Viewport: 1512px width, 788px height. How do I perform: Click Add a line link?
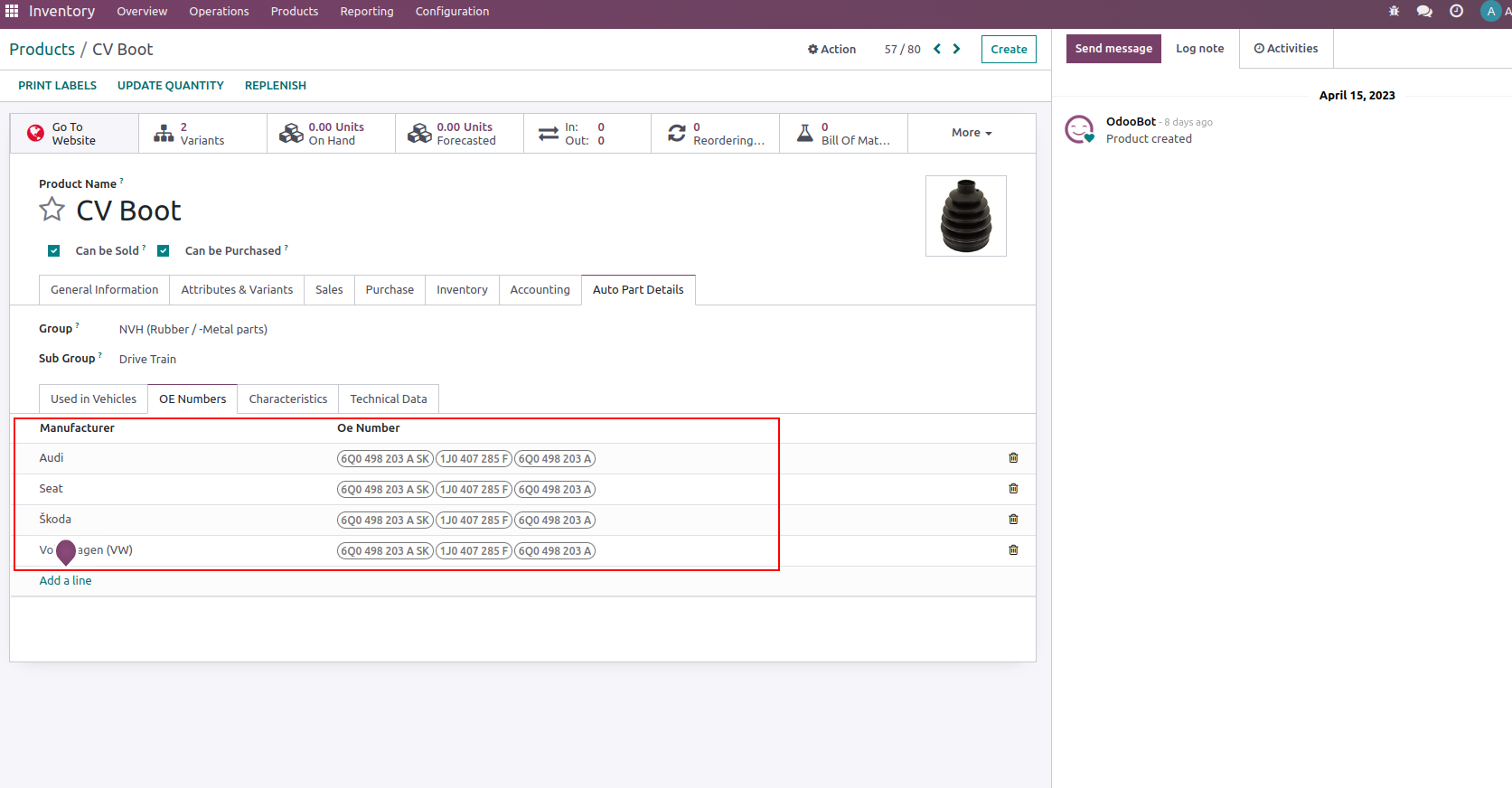65,581
